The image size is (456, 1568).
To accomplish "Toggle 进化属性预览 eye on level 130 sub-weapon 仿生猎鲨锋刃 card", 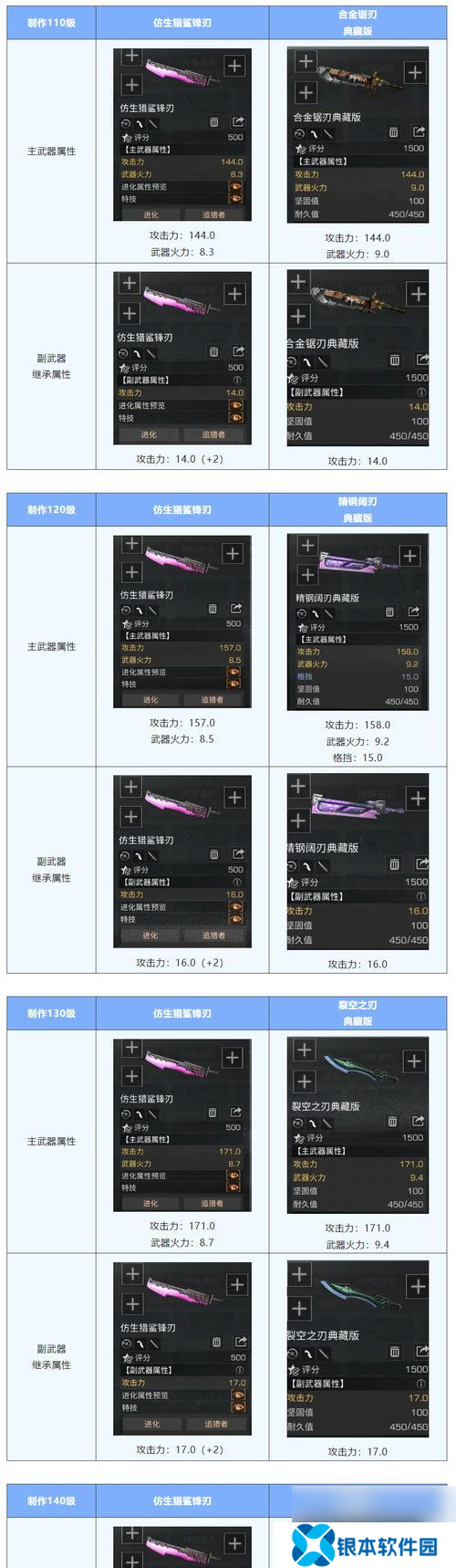I will tap(237, 1395).
